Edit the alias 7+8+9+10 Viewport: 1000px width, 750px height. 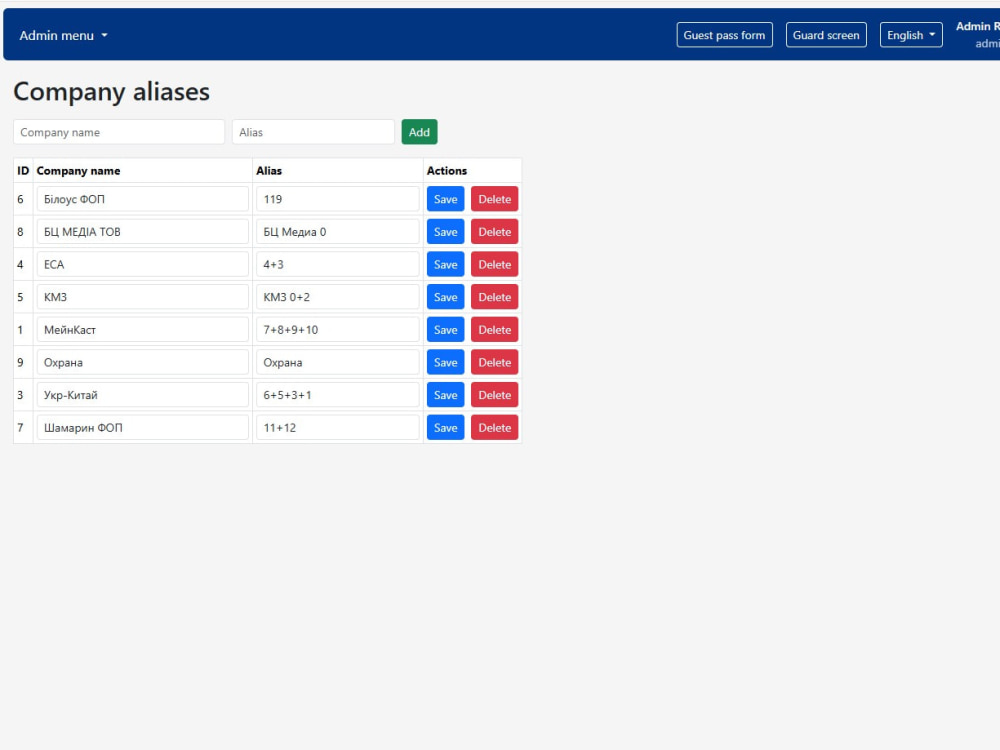coord(337,330)
